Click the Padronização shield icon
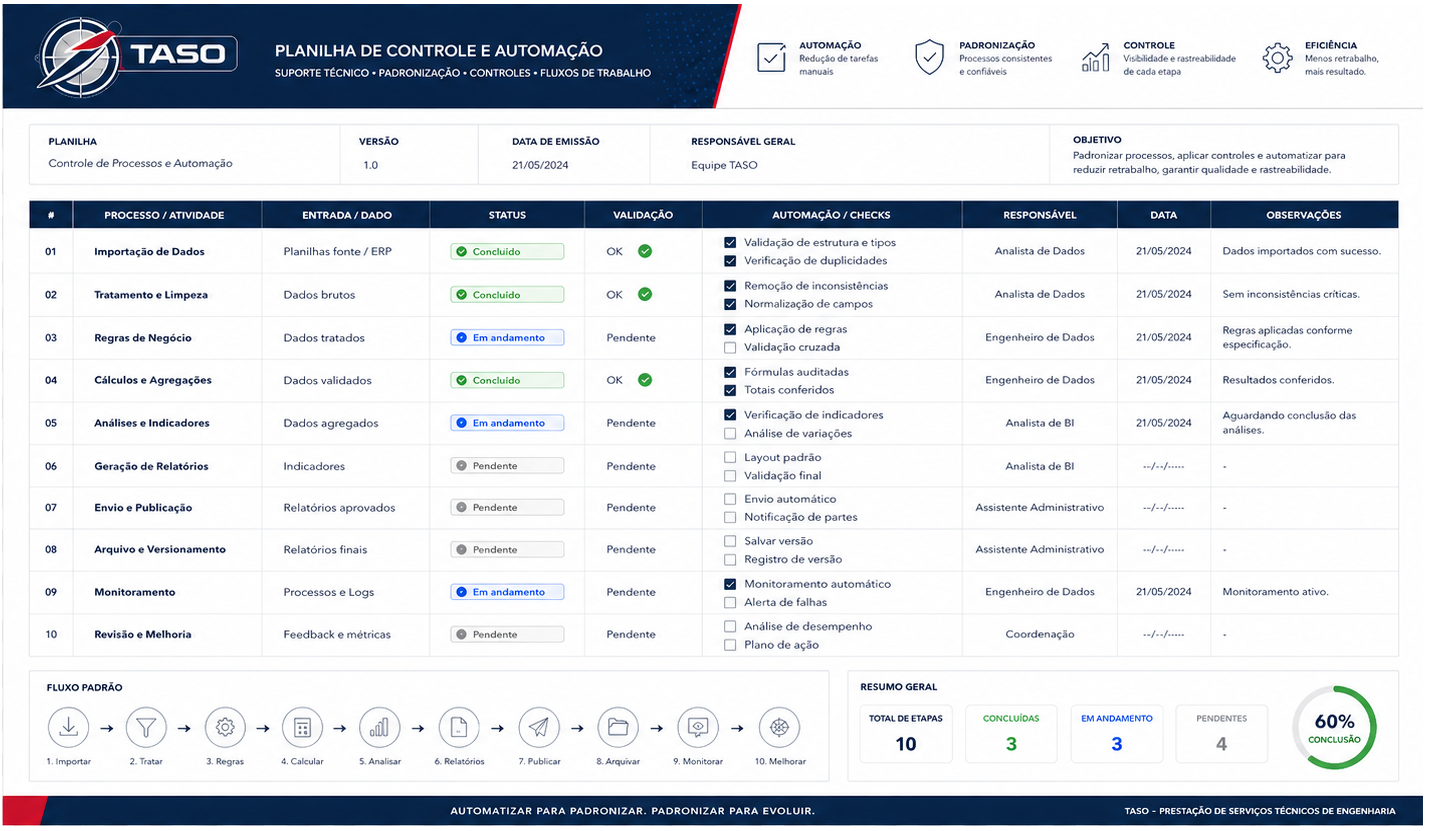The width and height of the screenshot is (1430, 831). pyautogui.click(x=929, y=58)
